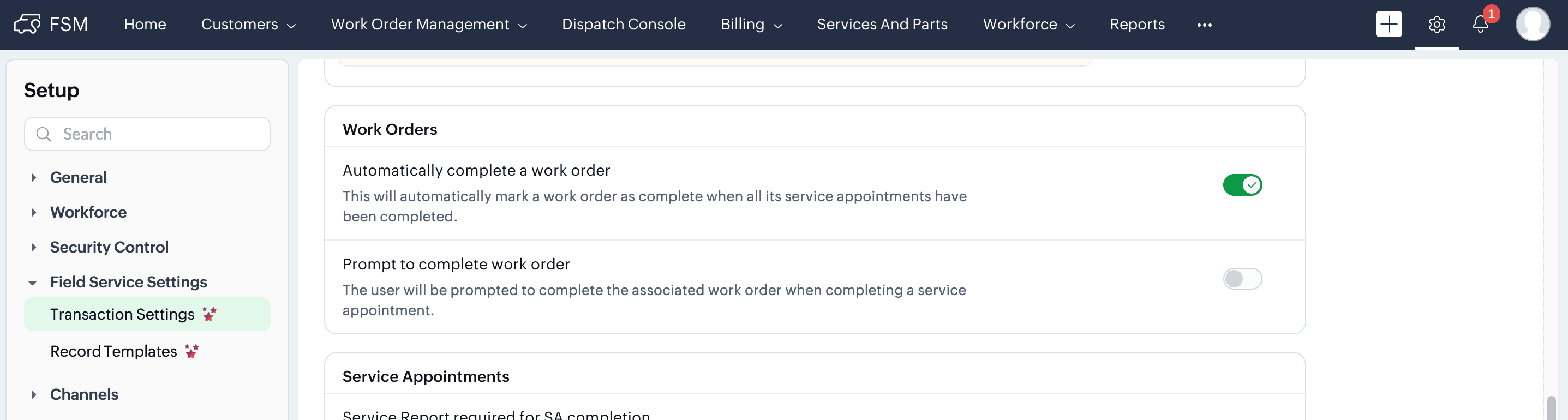Go to Services And Parts
Viewport: 1568px width, 420px height.
[x=882, y=25]
